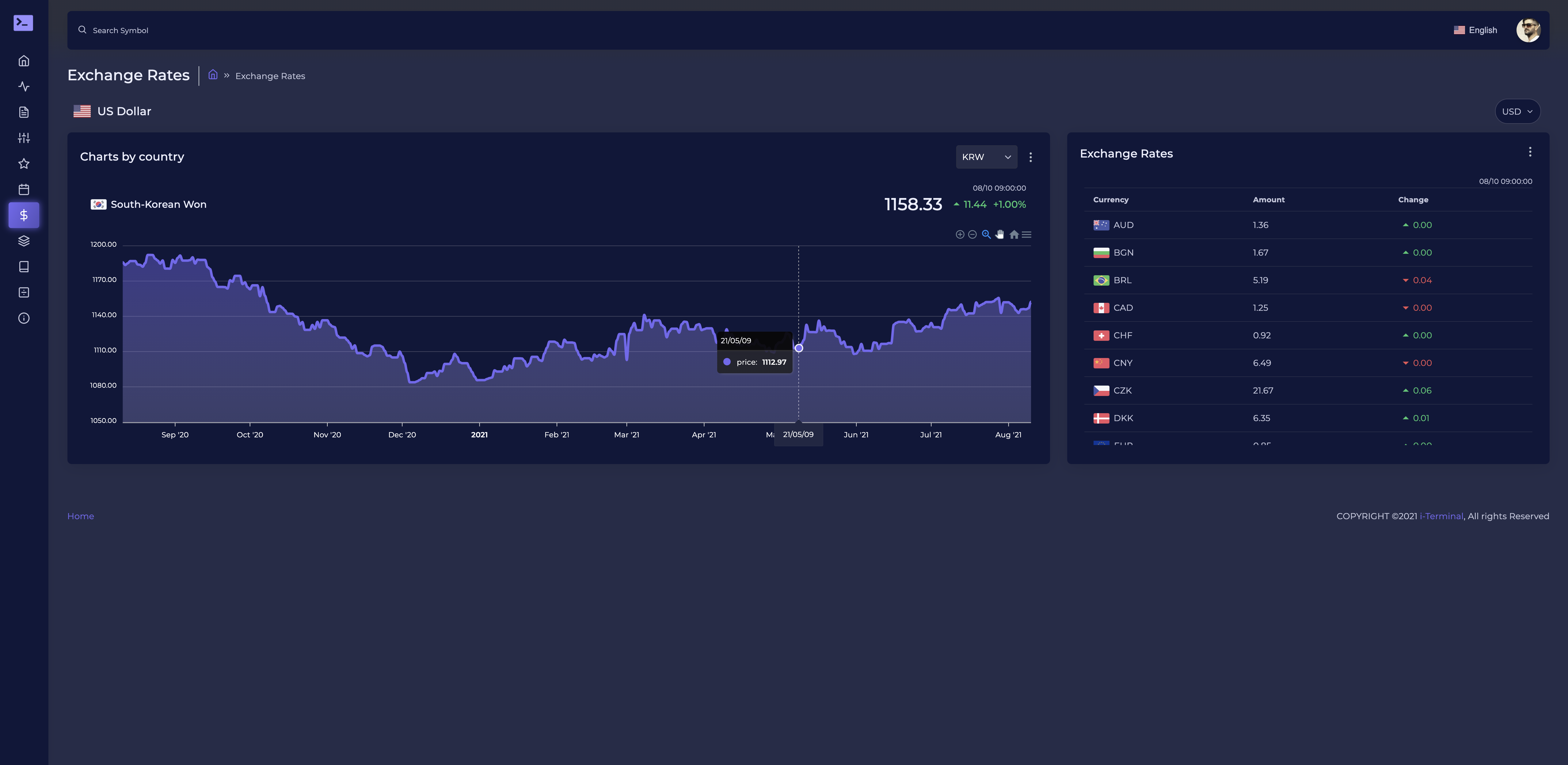
Task: Open the sidebar calendar icon
Action: (24, 189)
